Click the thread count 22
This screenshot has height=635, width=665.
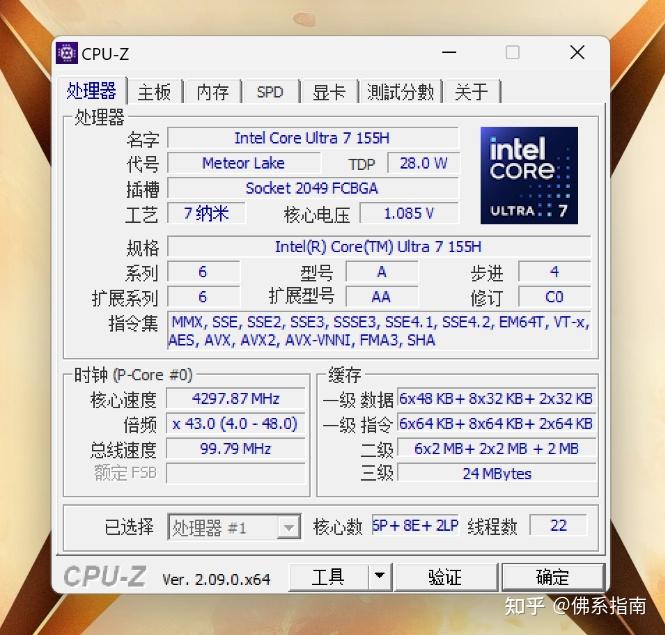[558, 526]
